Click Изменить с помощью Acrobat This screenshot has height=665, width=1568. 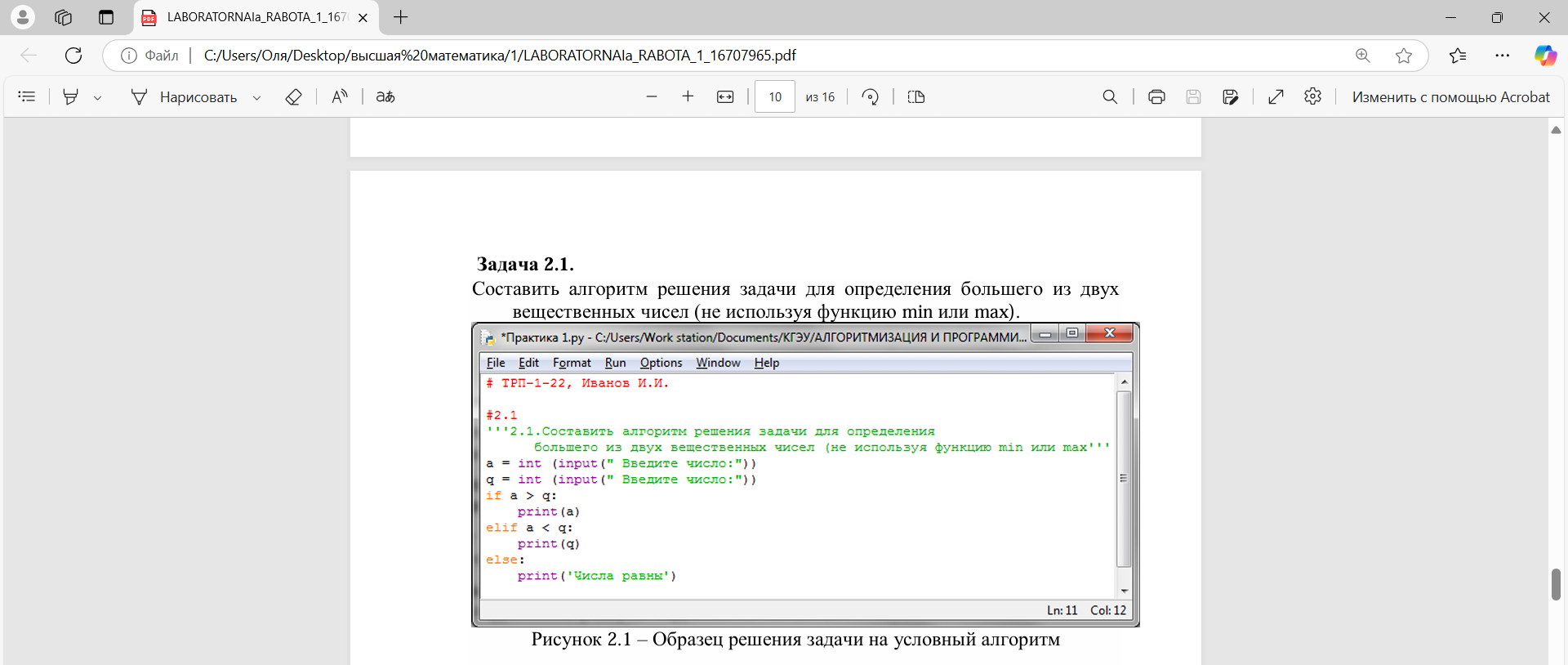1450,96
